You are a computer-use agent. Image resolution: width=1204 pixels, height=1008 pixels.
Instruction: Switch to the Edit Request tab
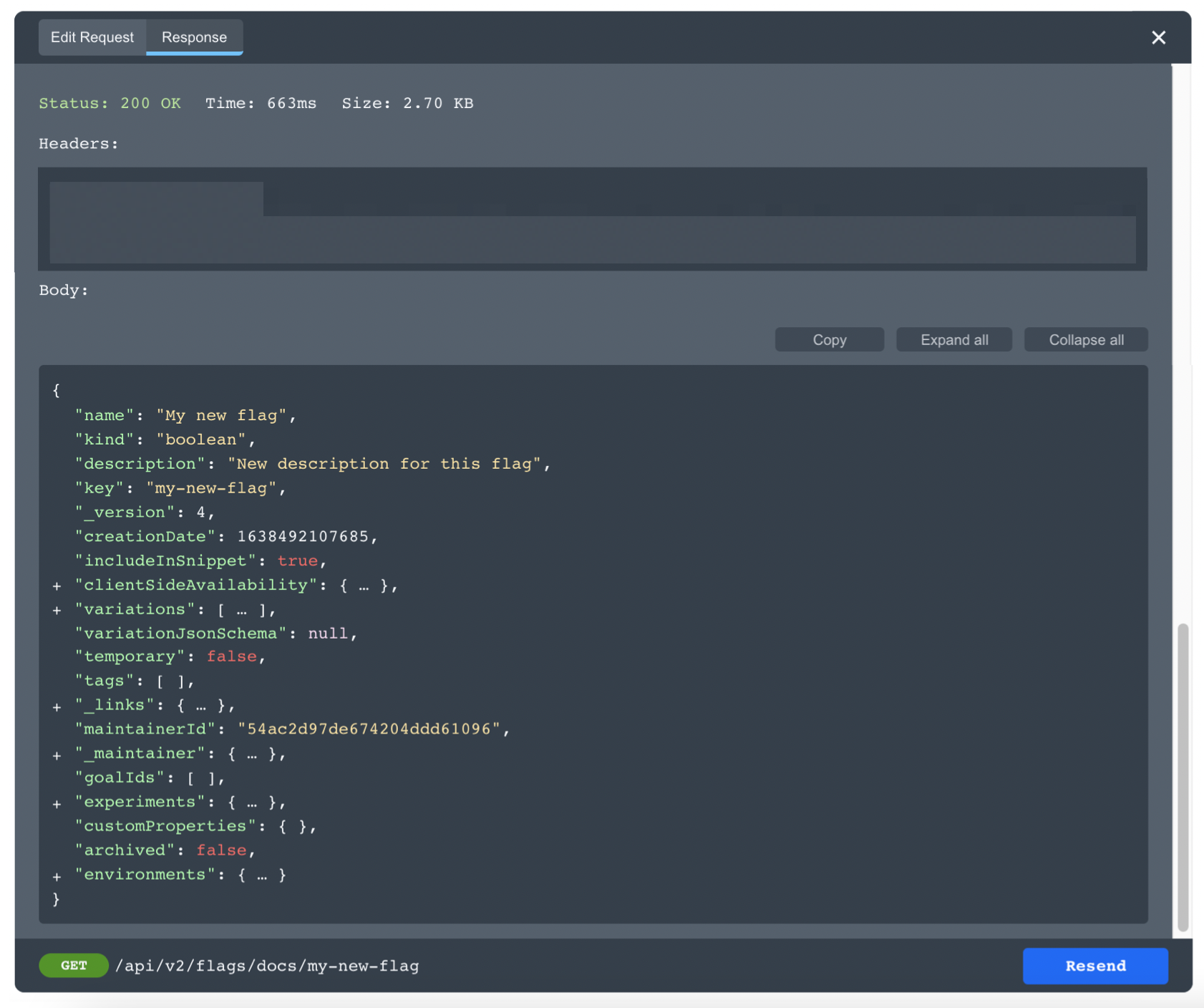(92, 37)
